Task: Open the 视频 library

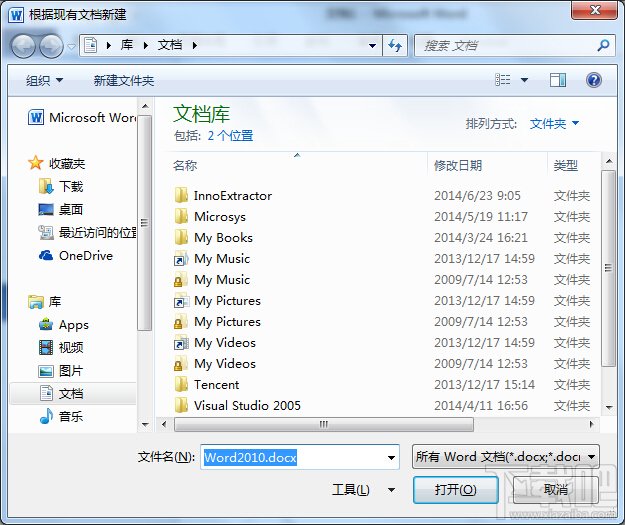Action: pos(61,348)
